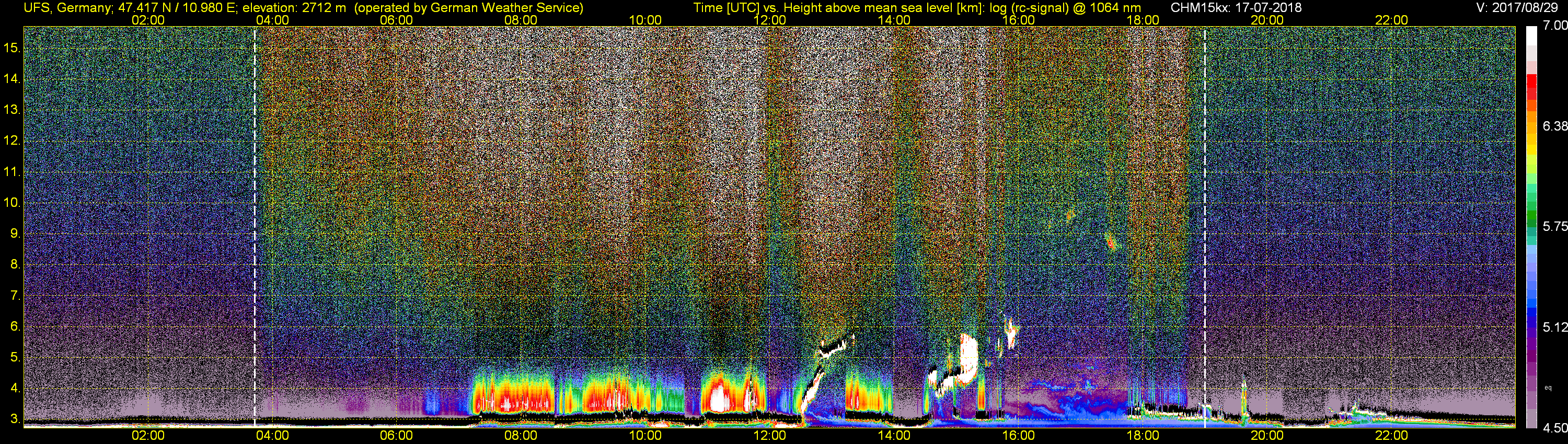Screen dimensions: 1568x444
Task: Click the 9. km height axis label
Action: click(x=15, y=233)
